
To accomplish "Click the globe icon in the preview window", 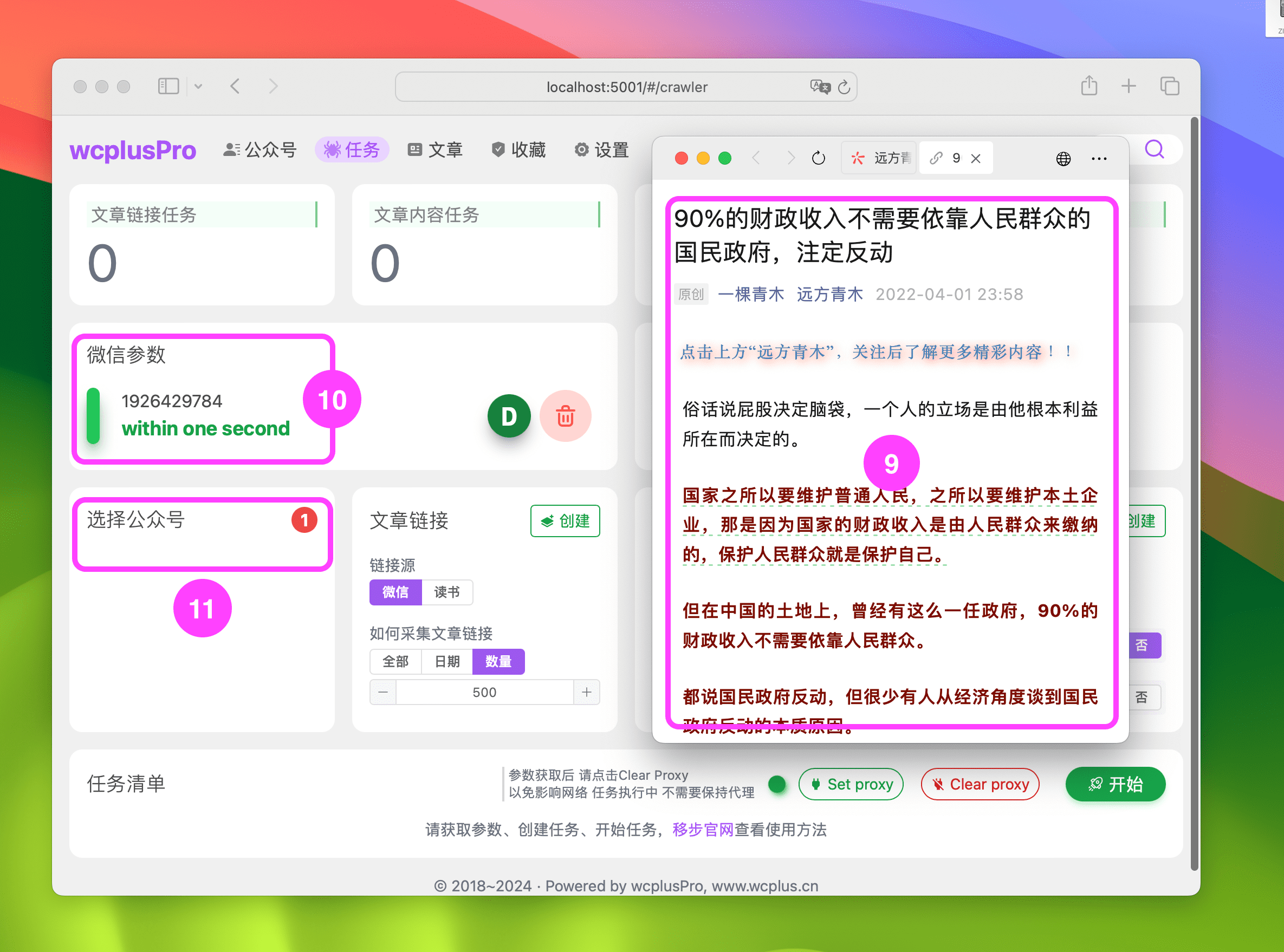I will click(1063, 158).
